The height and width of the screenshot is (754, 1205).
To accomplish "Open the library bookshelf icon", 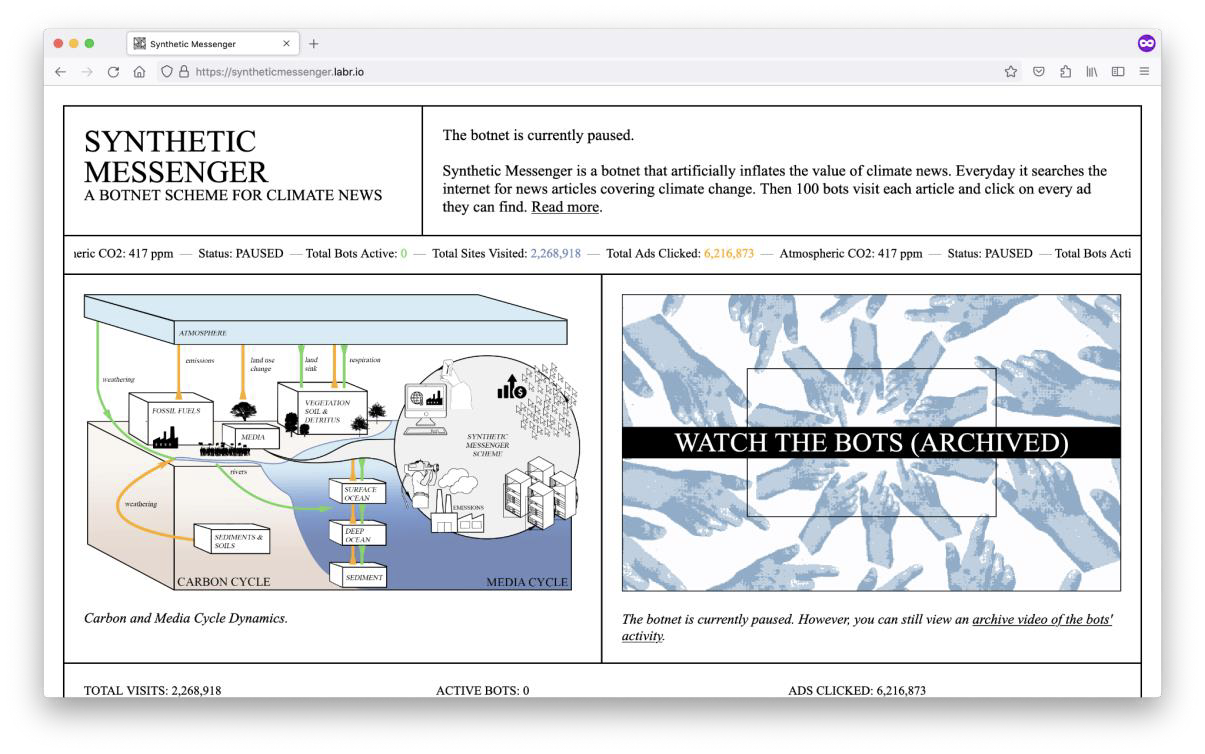I will 1092,72.
